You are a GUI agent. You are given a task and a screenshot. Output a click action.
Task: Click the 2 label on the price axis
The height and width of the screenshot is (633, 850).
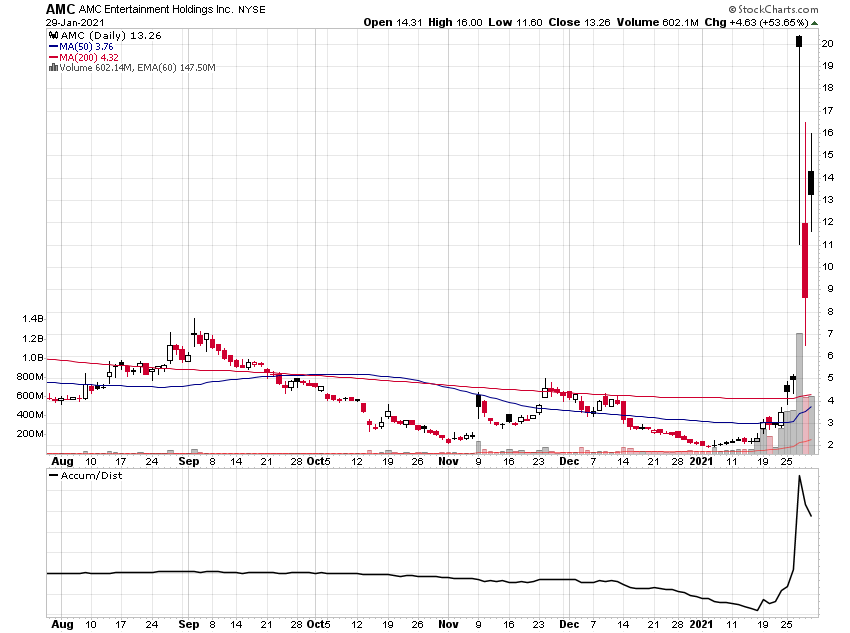pos(830,444)
